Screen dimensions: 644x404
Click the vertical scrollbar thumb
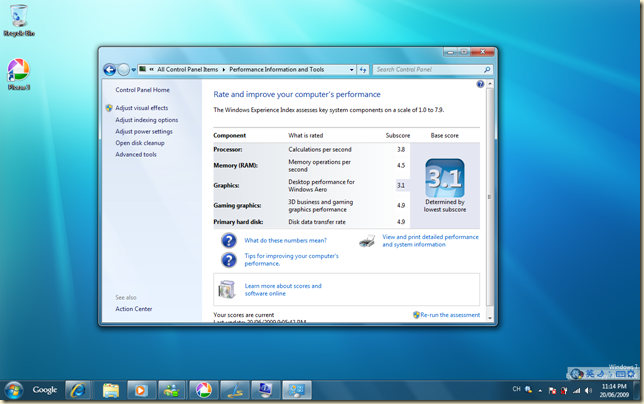pyautogui.click(x=490, y=197)
